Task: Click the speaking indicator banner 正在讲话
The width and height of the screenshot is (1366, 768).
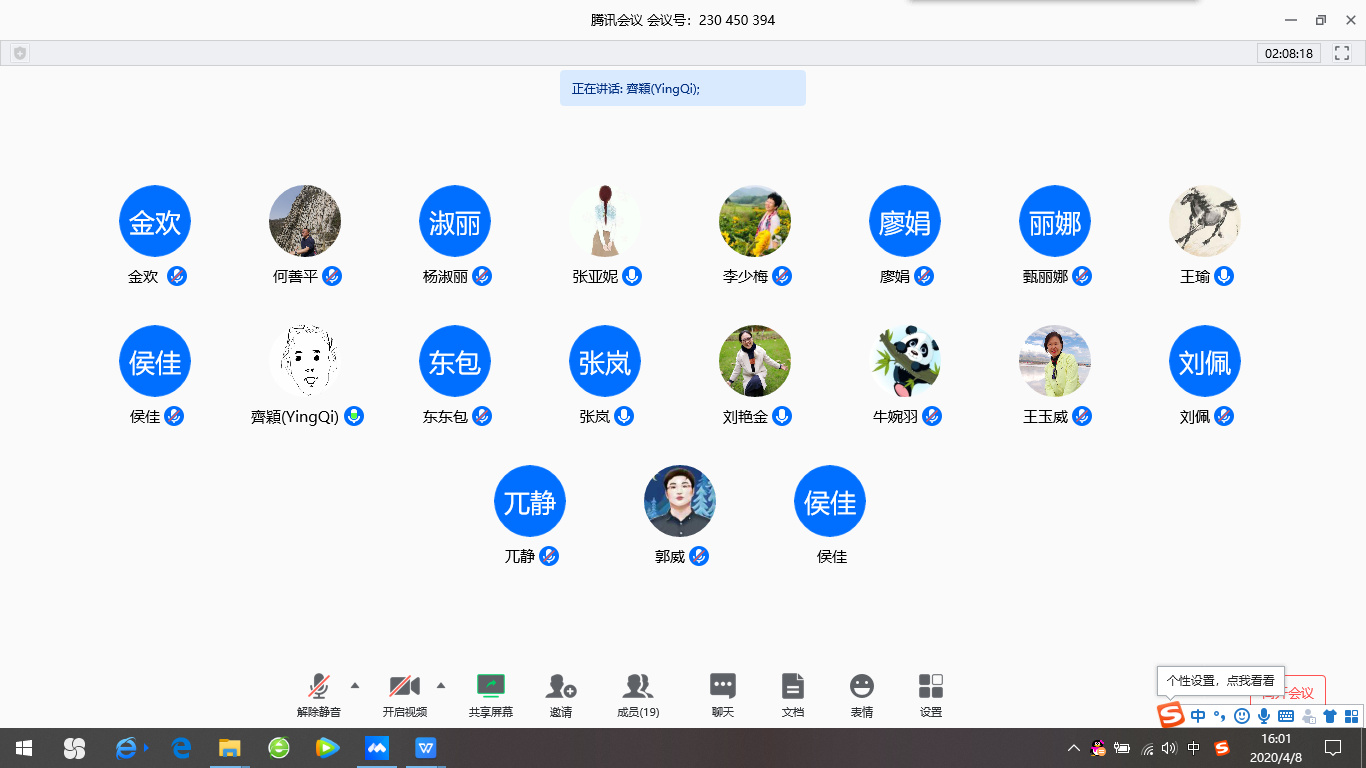Action: point(682,88)
